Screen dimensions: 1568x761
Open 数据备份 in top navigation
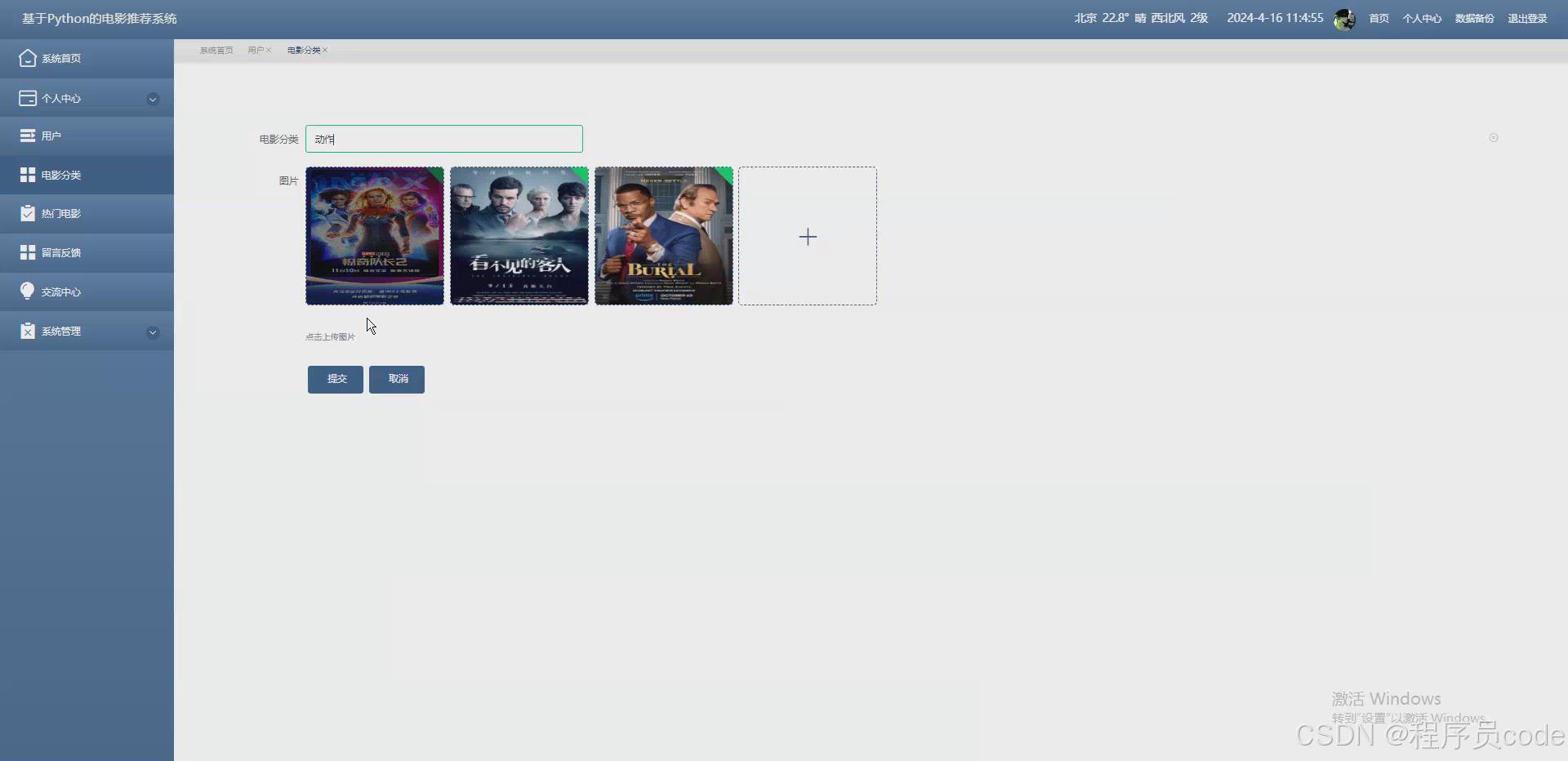(x=1474, y=19)
